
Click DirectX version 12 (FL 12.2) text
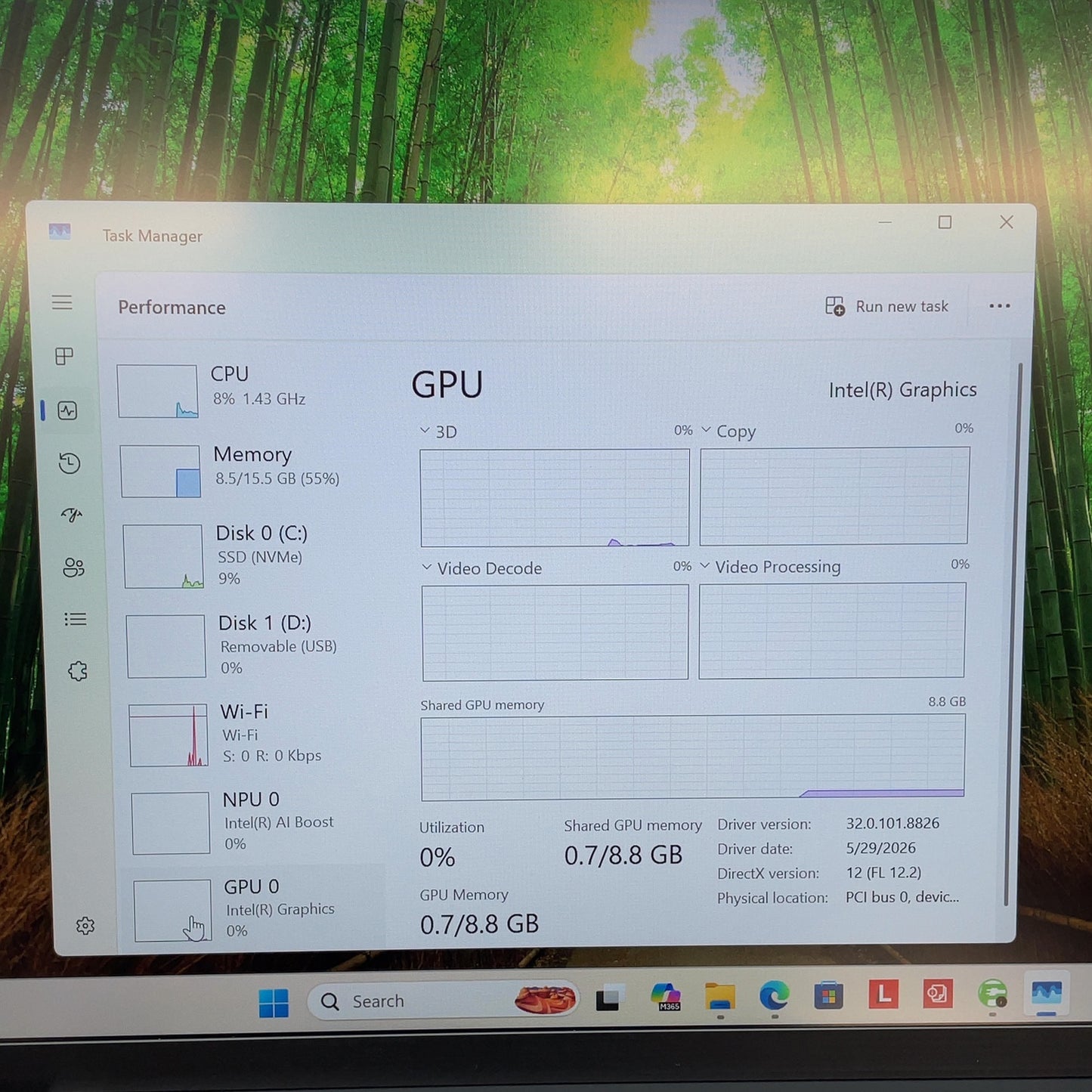883,873
